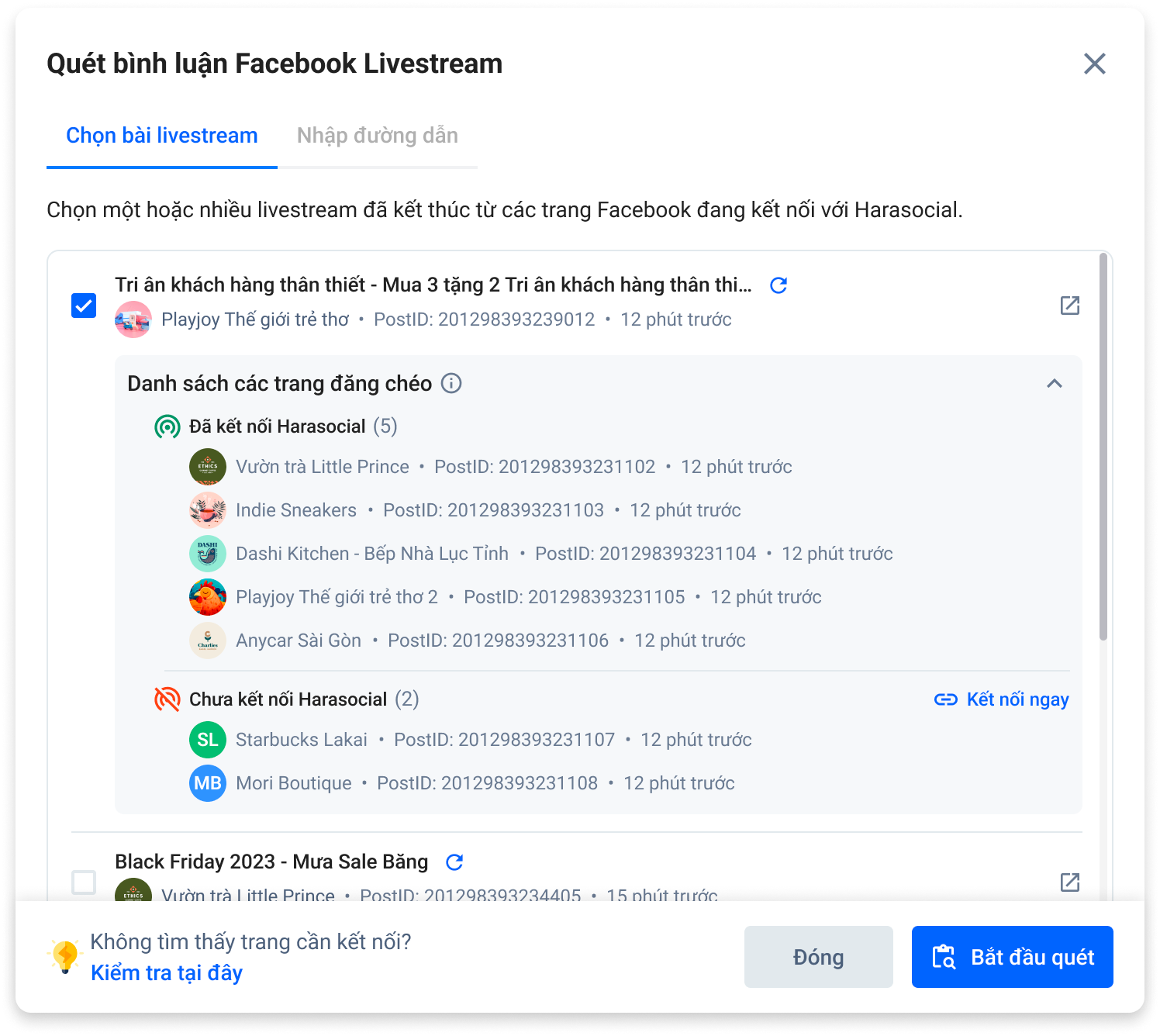
Task: Open the Nhập đường dẫn tab
Action: pos(378,136)
